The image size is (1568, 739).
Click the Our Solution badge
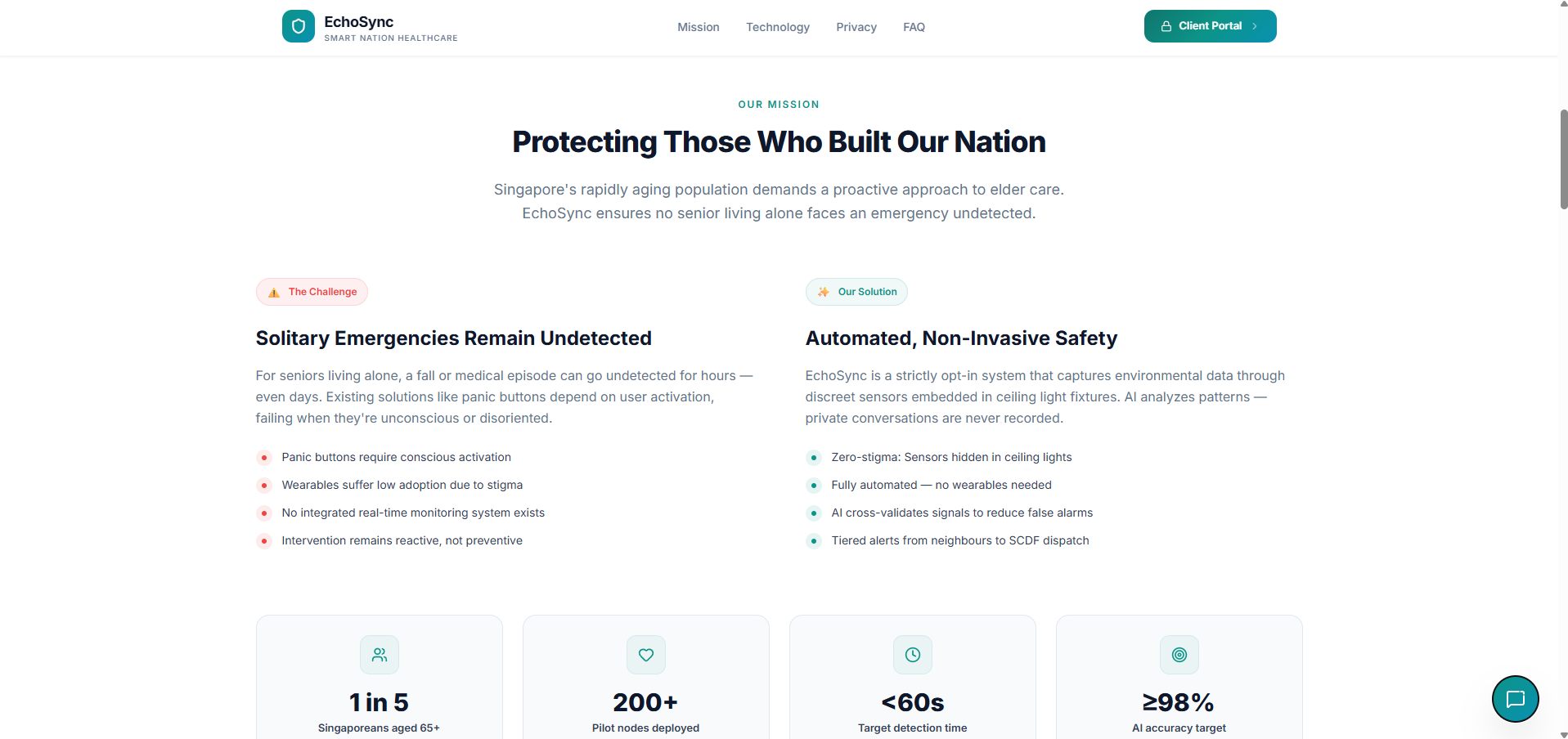click(856, 292)
